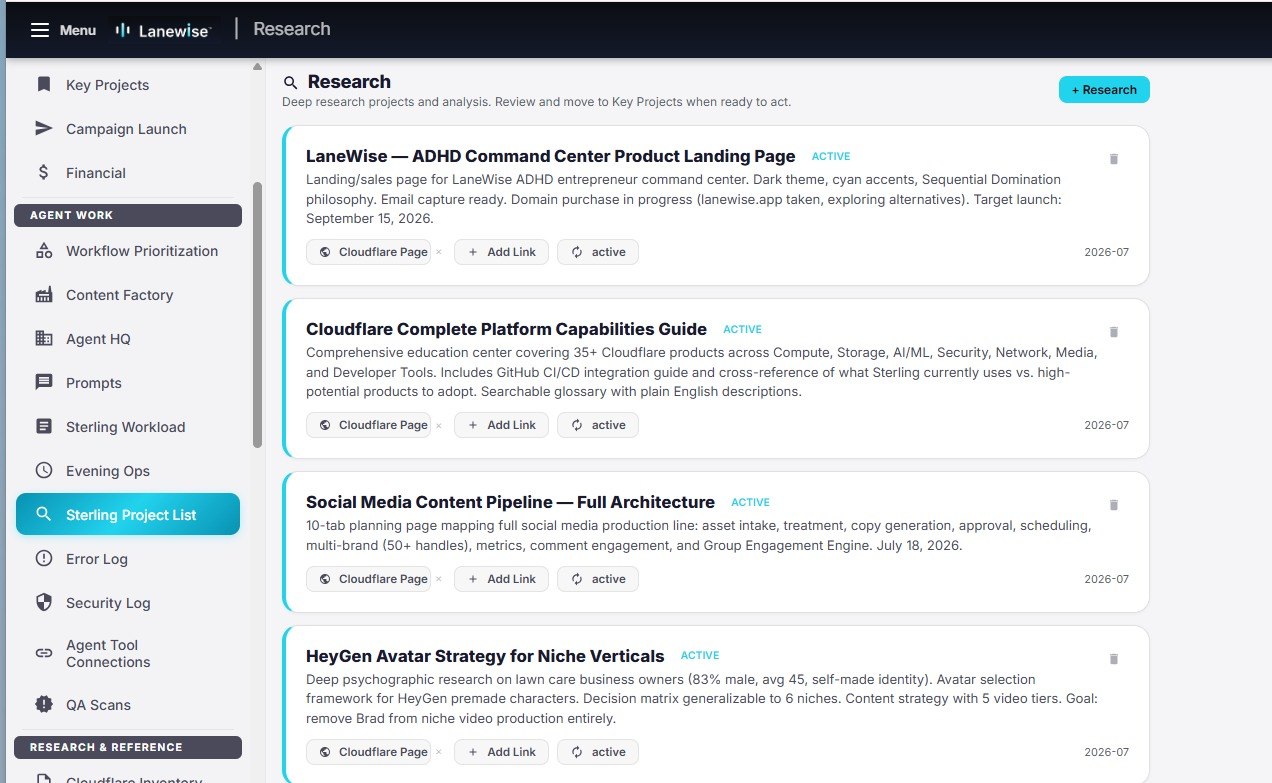Open Security Log in sidebar
1272x783 pixels.
coord(128,603)
